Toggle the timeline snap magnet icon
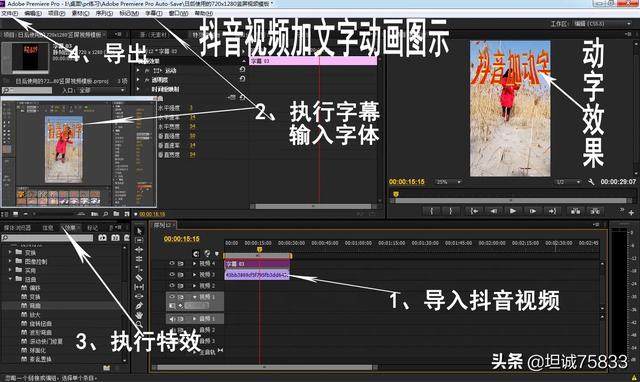640x382 pixels. pyautogui.click(x=196, y=253)
